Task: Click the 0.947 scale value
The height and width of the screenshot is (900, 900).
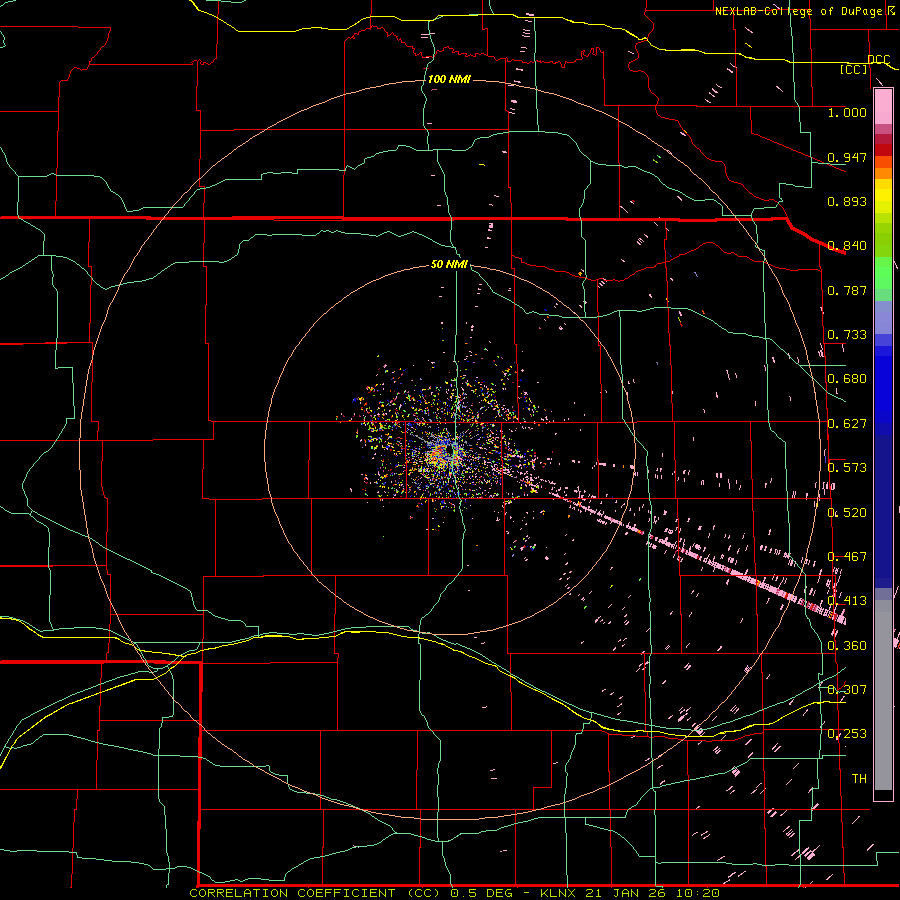Action: (x=847, y=157)
